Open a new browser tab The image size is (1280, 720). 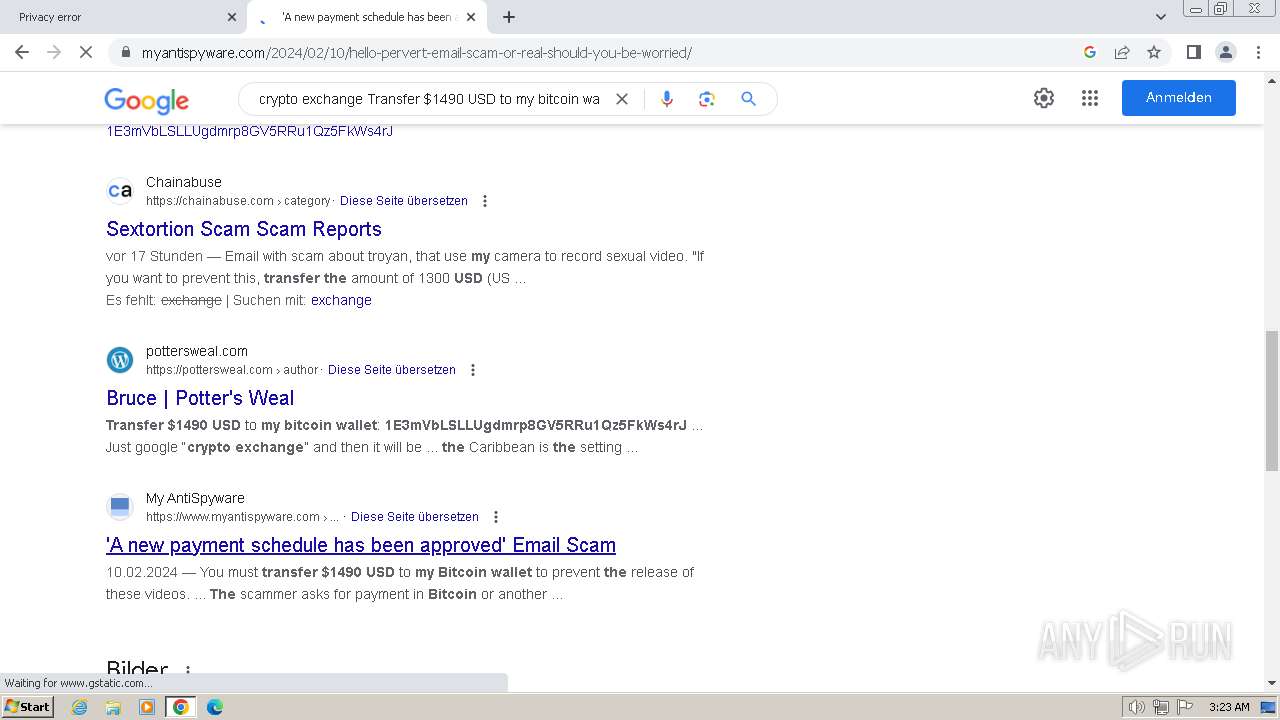[x=509, y=17]
